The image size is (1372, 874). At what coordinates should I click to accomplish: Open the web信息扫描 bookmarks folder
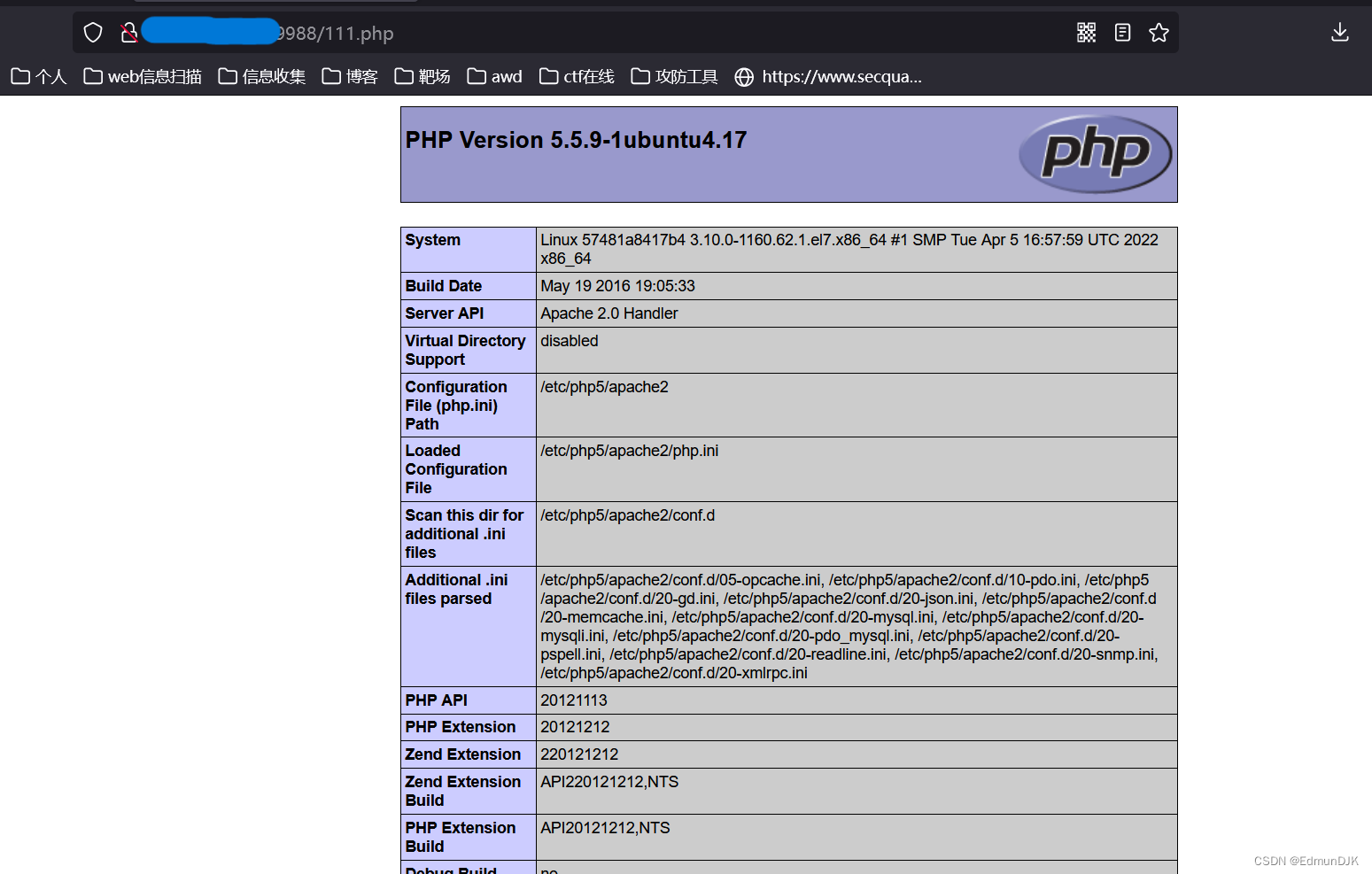143,77
